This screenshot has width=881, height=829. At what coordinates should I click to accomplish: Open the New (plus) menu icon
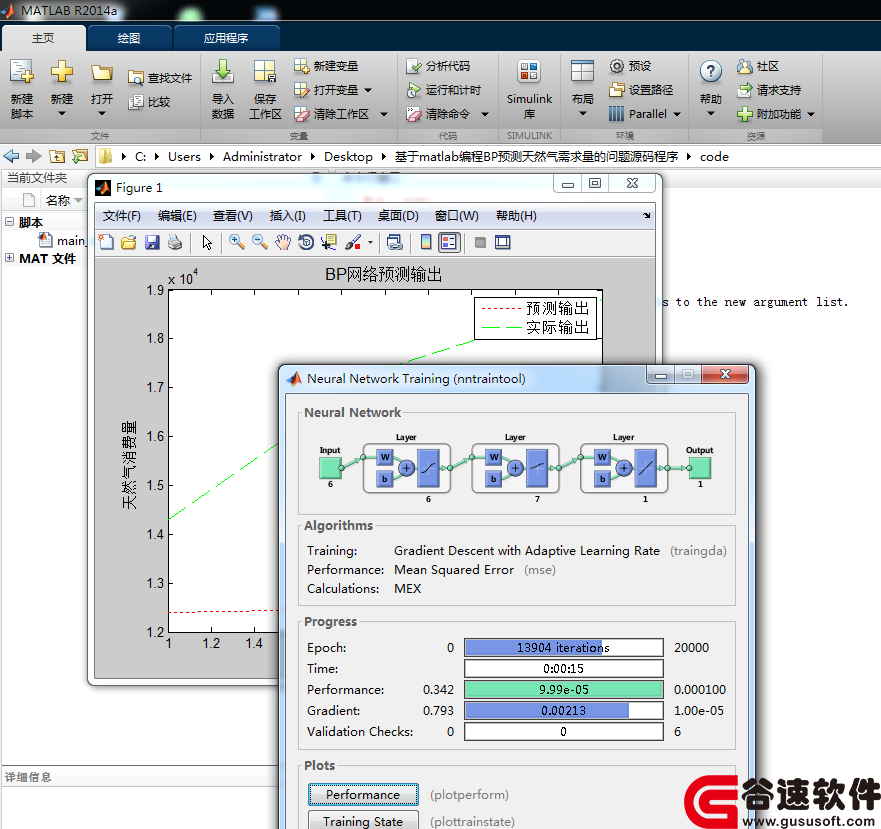[62, 73]
